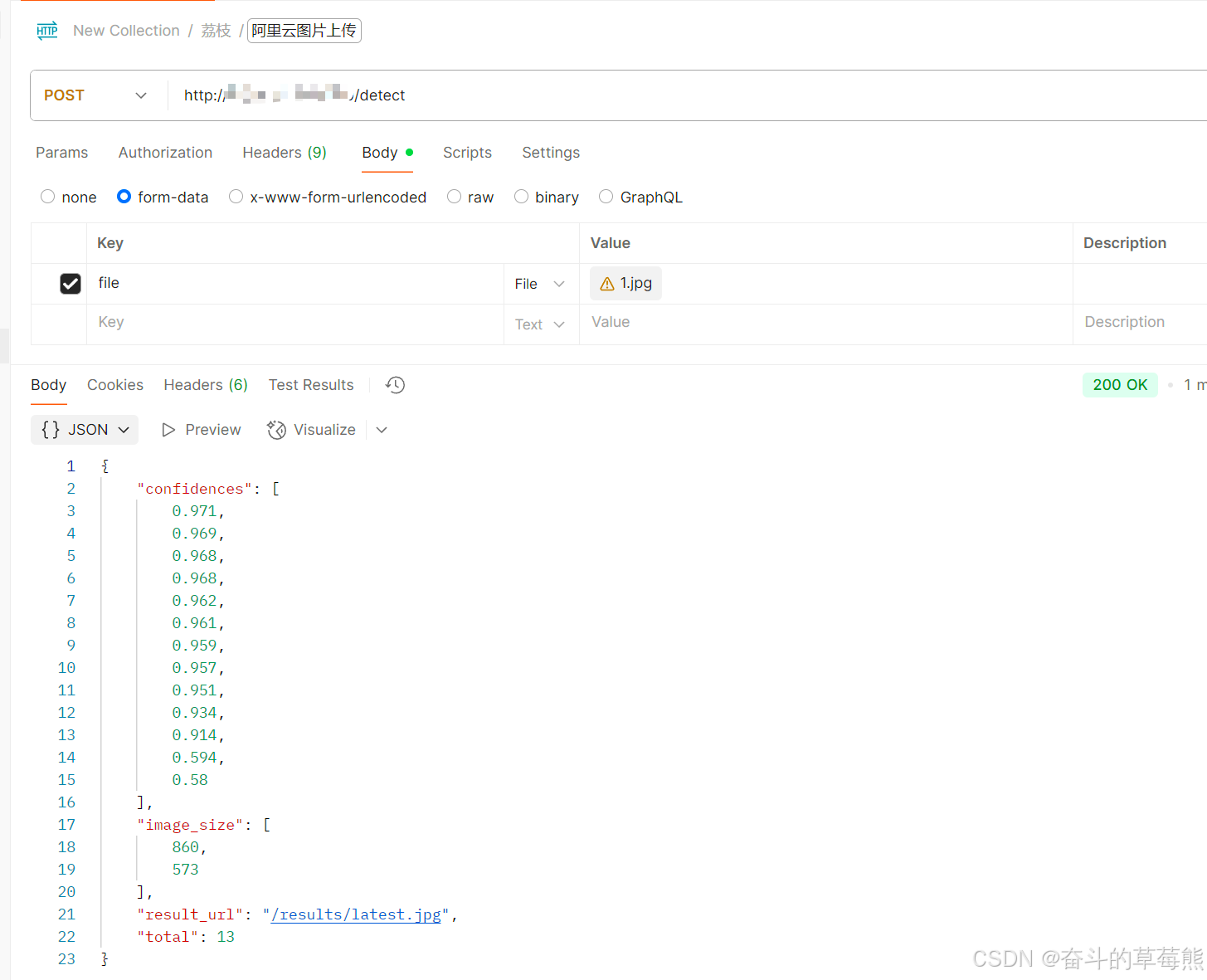1207x980 pixels.
Task: Click the Visualize icon in response toolbar
Action: click(276, 430)
